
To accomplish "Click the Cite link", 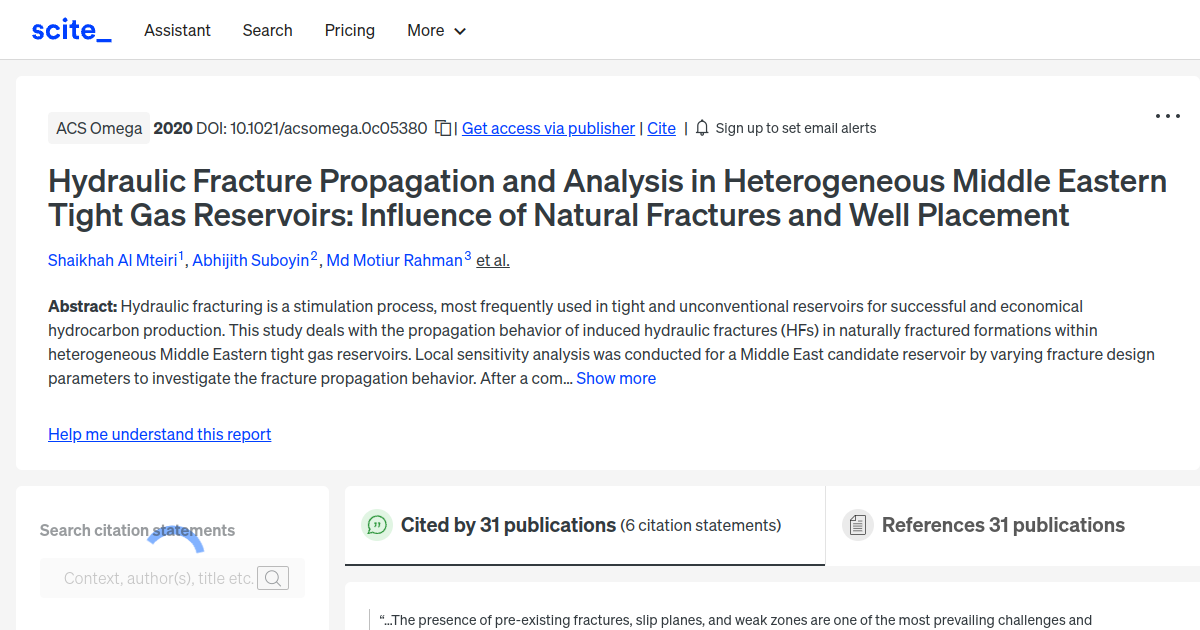I will click(x=661, y=128).
